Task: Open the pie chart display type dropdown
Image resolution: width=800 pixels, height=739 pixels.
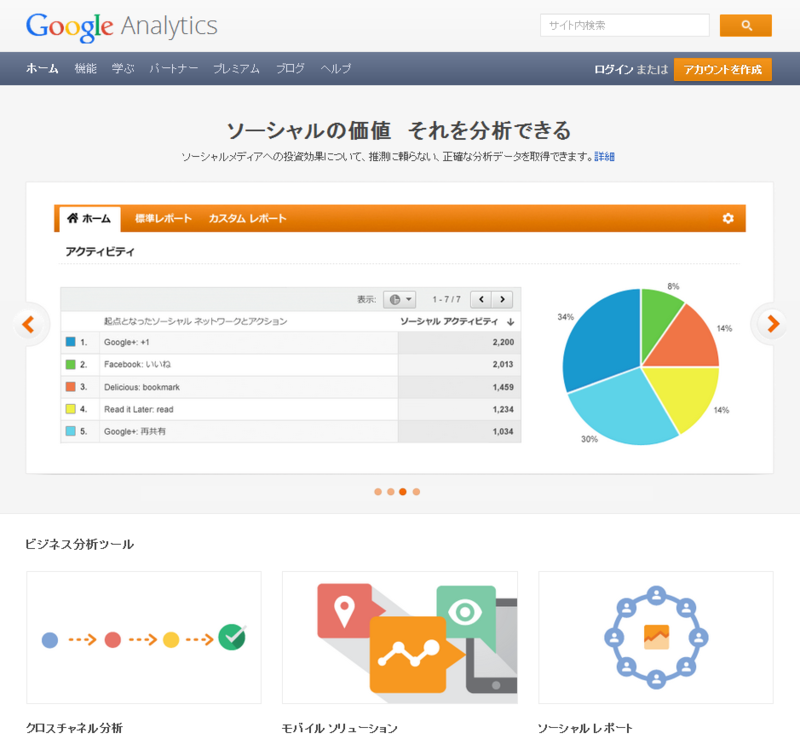Action: pyautogui.click(x=399, y=300)
